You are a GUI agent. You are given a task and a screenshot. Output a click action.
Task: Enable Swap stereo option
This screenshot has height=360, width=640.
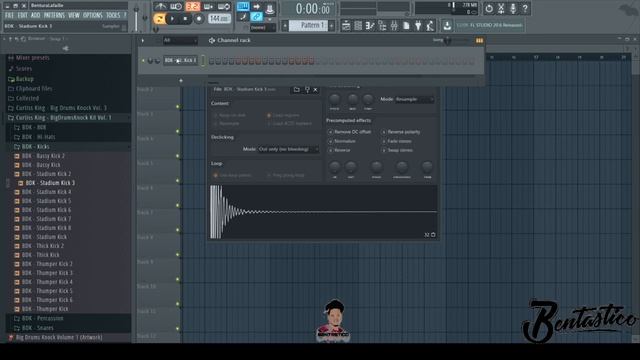tap(397, 150)
